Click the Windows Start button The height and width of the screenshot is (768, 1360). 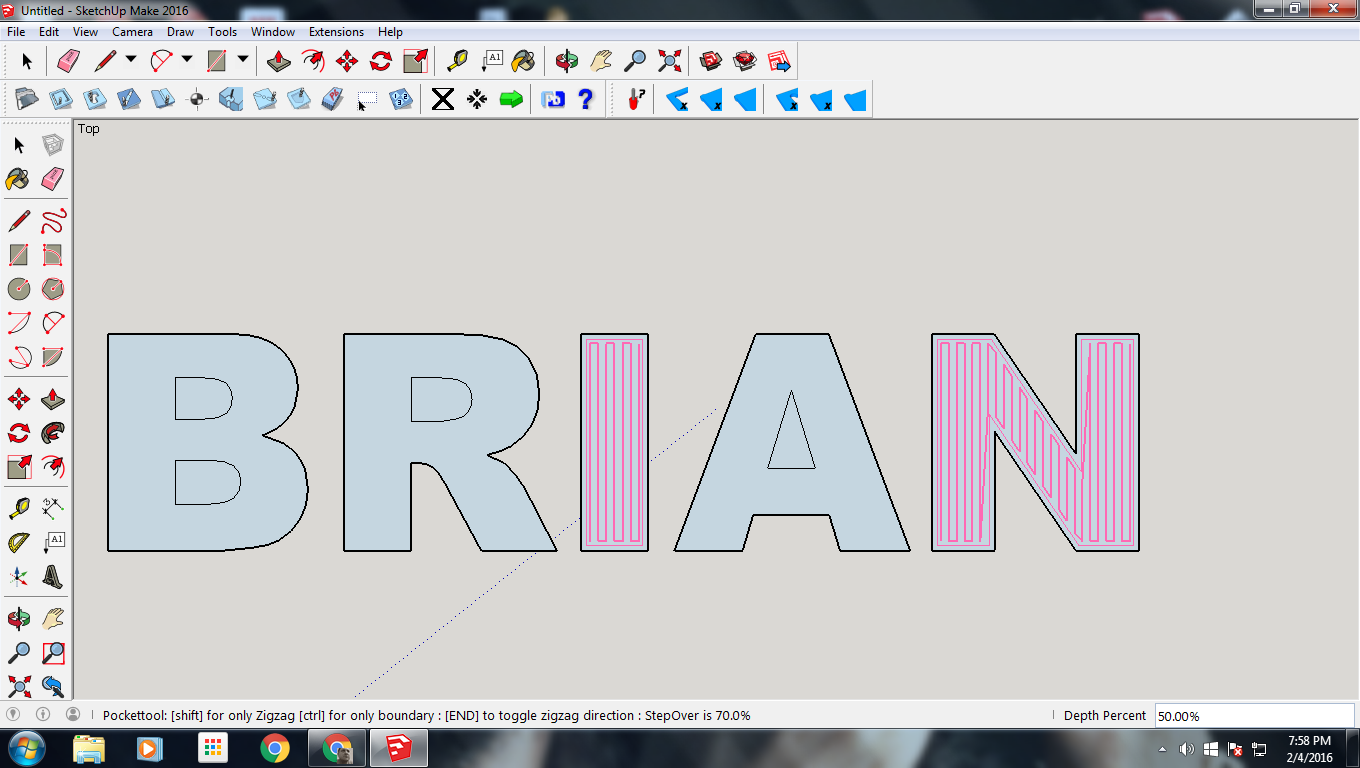pyautogui.click(x=27, y=748)
